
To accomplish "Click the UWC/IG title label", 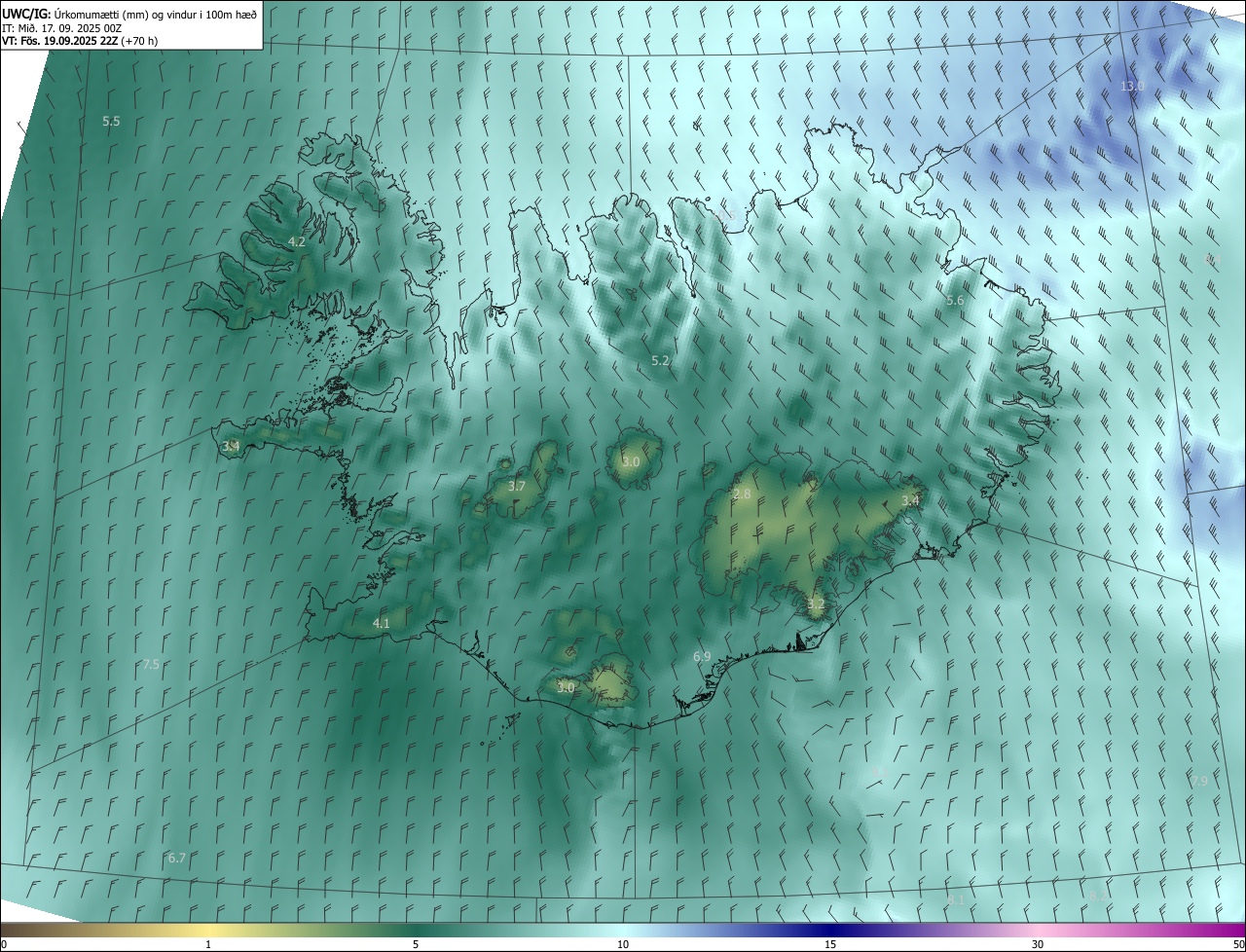I will (26, 14).
